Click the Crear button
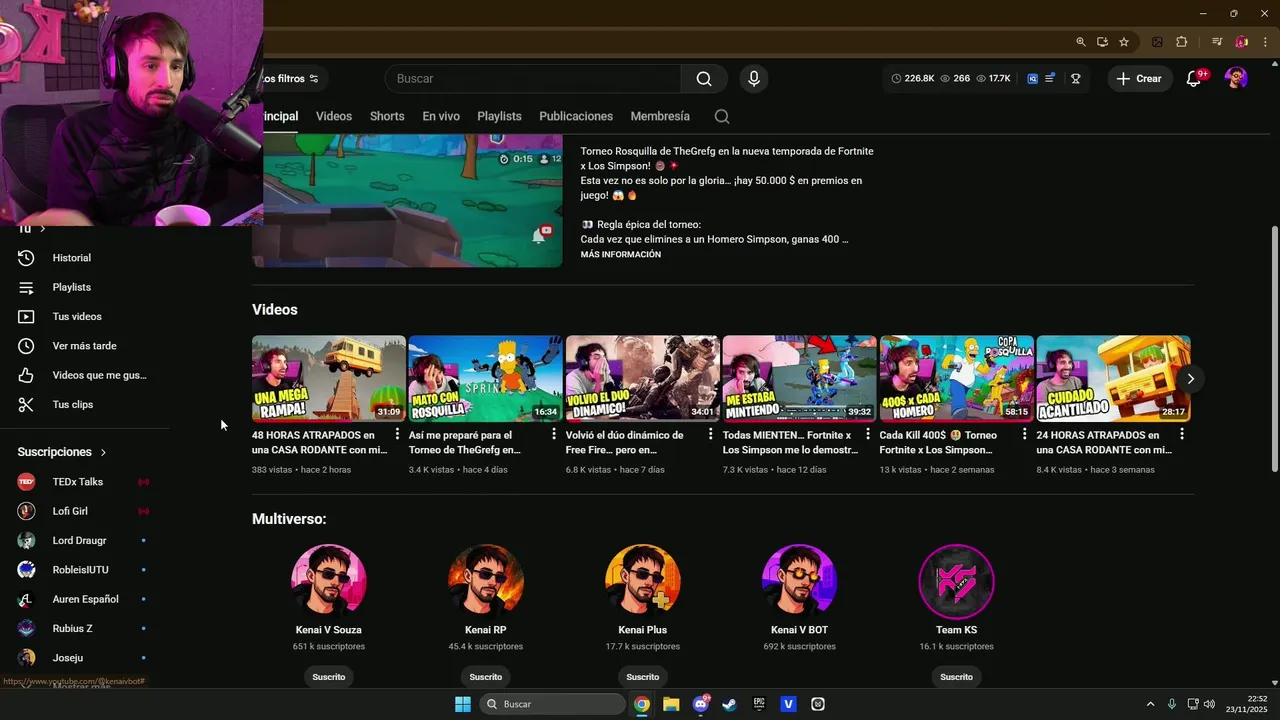Viewport: 1280px width, 720px height. click(x=1139, y=79)
